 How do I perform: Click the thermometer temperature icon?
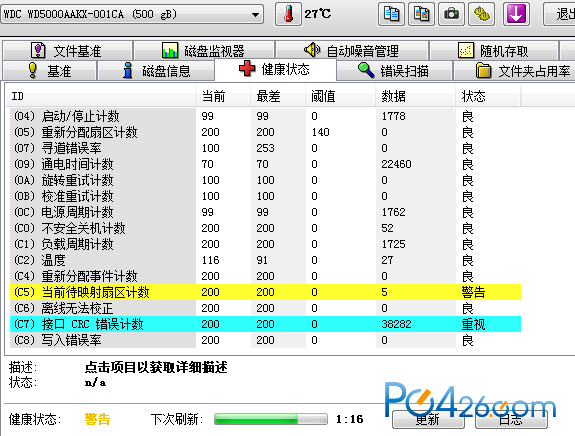click(288, 14)
